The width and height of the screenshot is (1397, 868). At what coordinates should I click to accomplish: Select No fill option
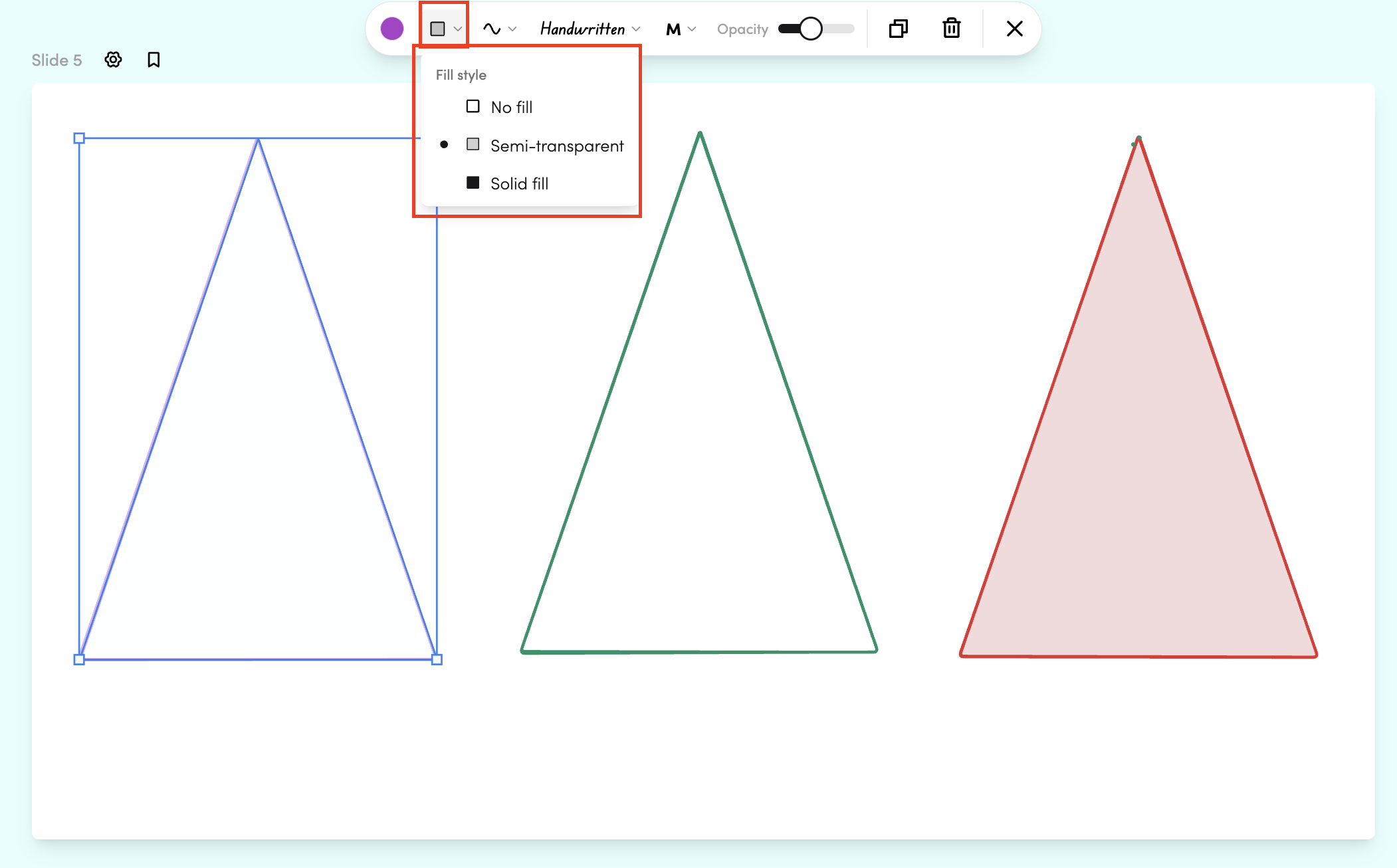pos(510,107)
